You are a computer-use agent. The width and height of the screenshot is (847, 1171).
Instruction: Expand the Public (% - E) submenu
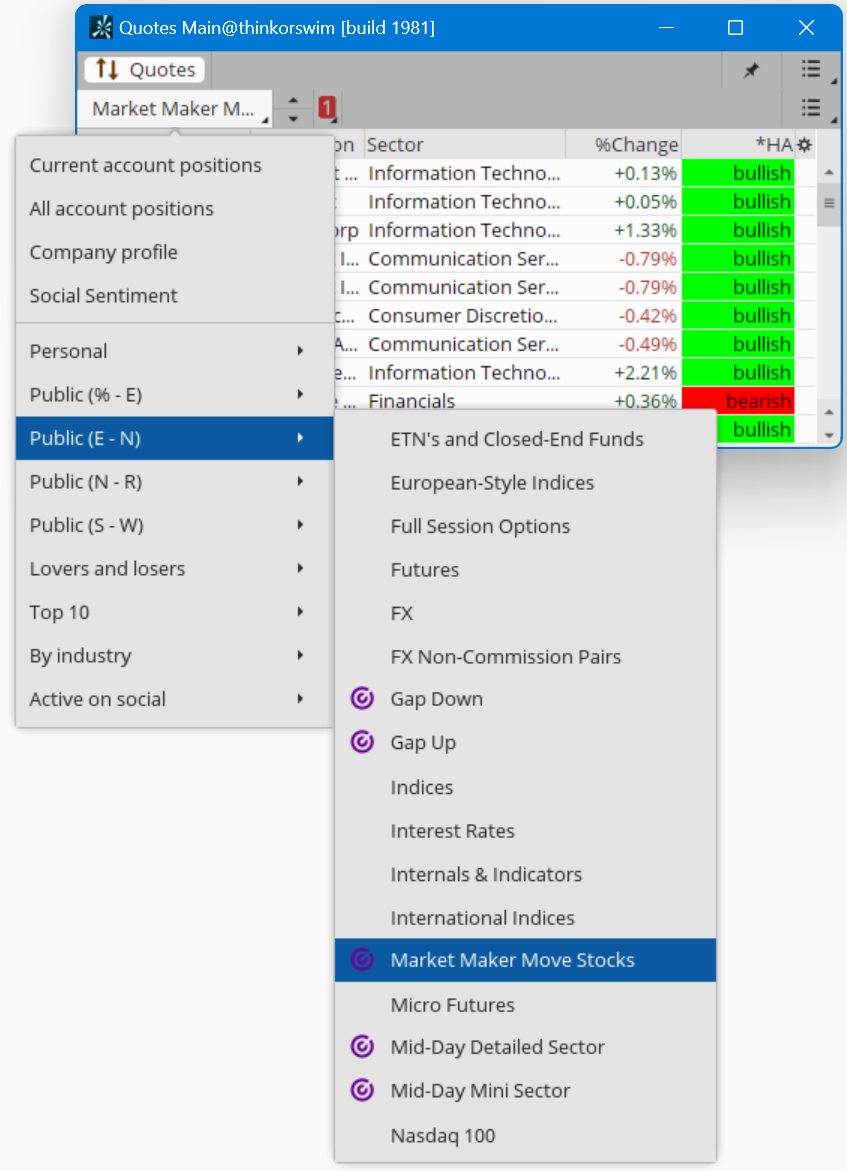coord(174,394)
